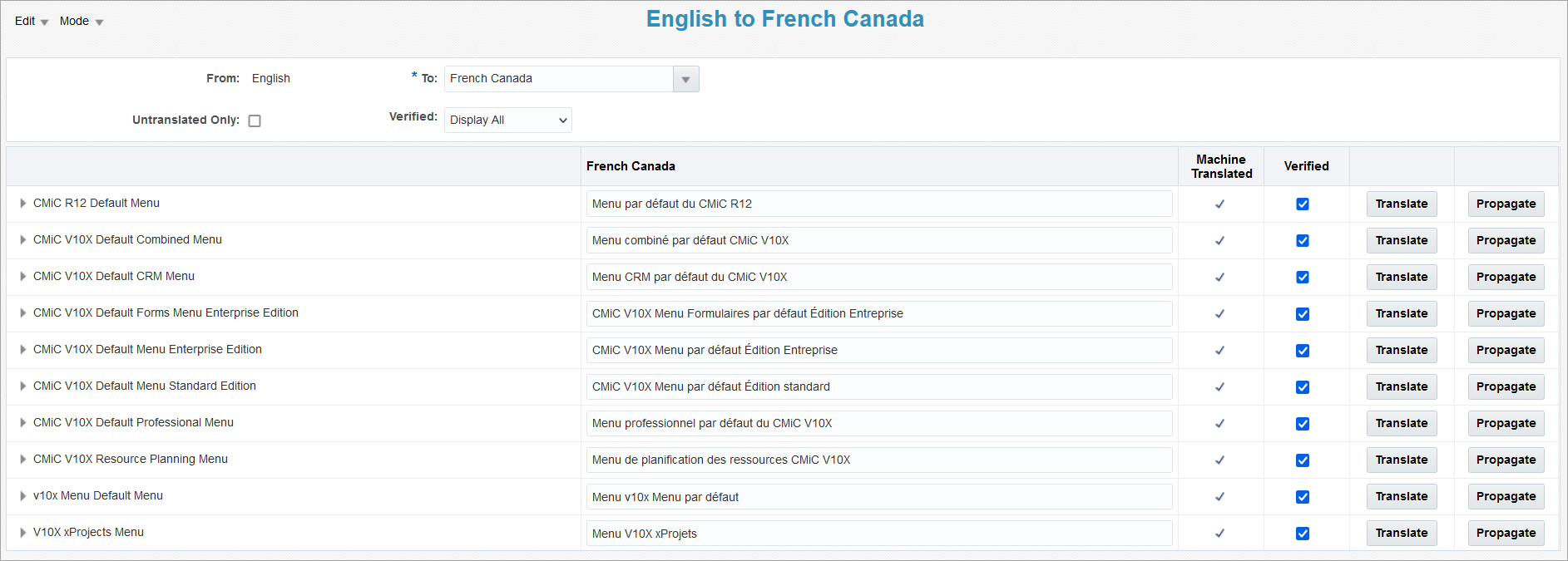The width and height of the screenshot is (1568, 561).
Task: Click Propagate for V10X xProjects Menu
Action: [1506, 533]
